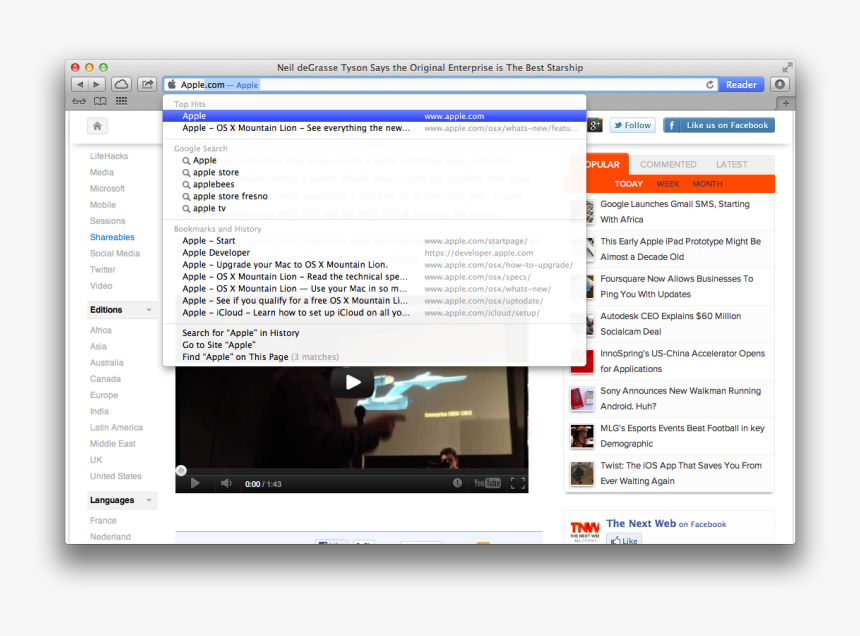The width and height of the screenshot is (860, 636).
Task: Open the Apple Developer history entry
Action: pos(375,253)
